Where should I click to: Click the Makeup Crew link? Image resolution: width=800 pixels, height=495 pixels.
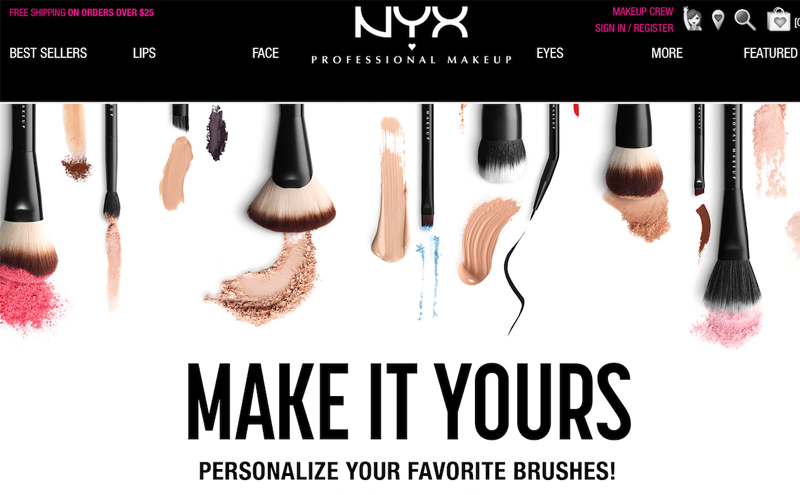point(643,12)
